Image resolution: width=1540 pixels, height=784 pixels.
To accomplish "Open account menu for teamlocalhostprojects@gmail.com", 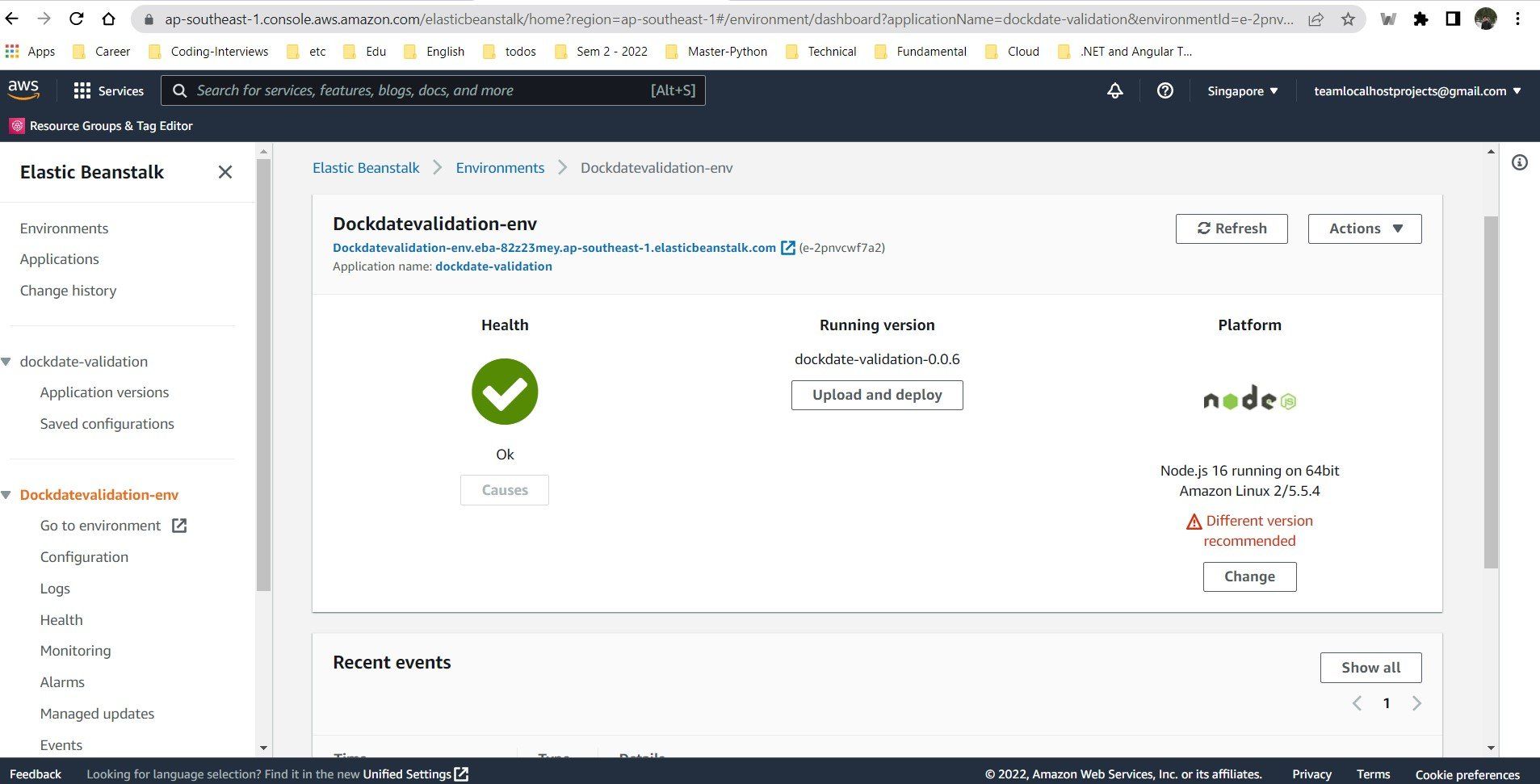I will (1417, 90).
